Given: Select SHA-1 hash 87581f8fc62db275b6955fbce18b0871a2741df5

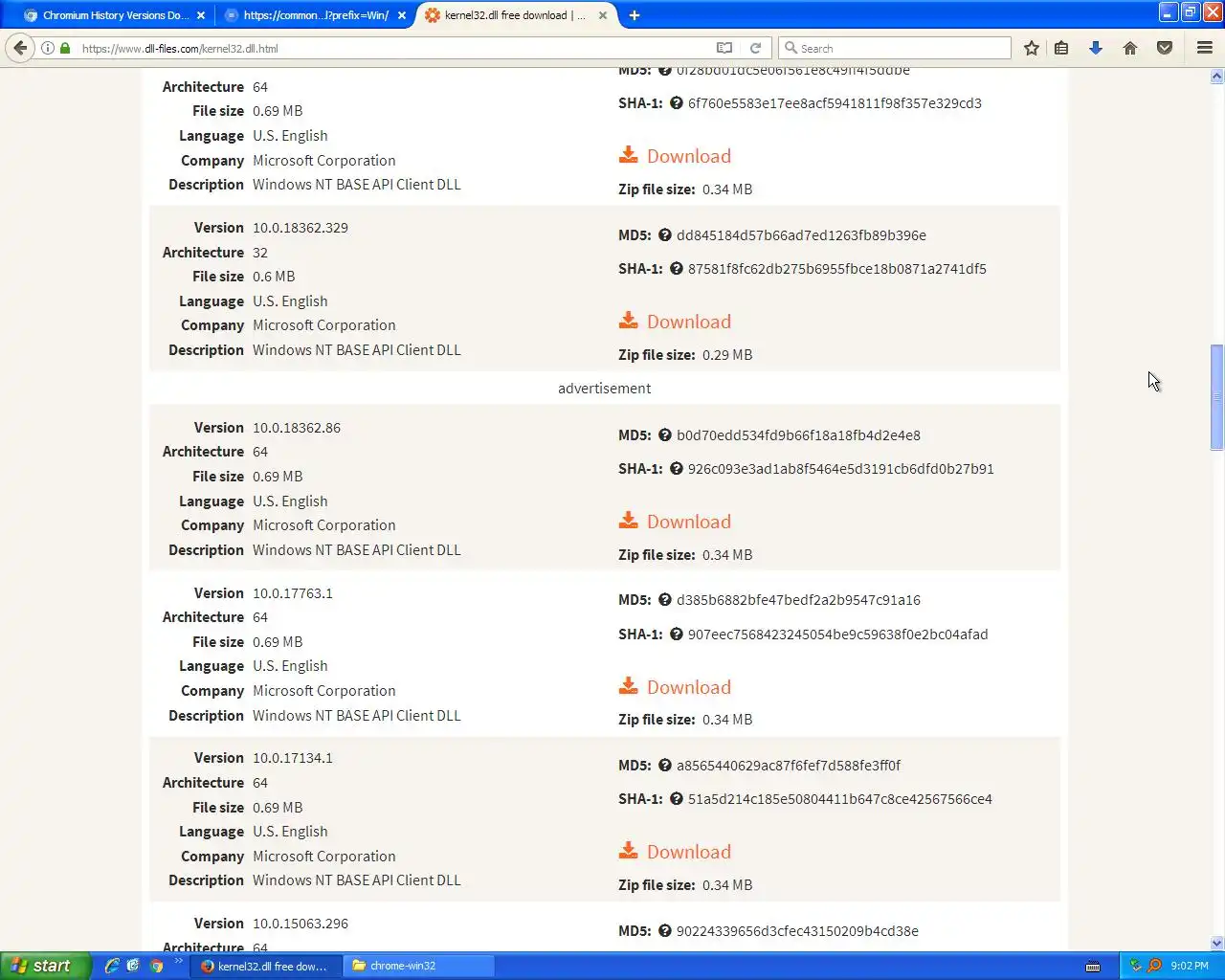Looking at the screenshot, I should [x=837, y=269].
